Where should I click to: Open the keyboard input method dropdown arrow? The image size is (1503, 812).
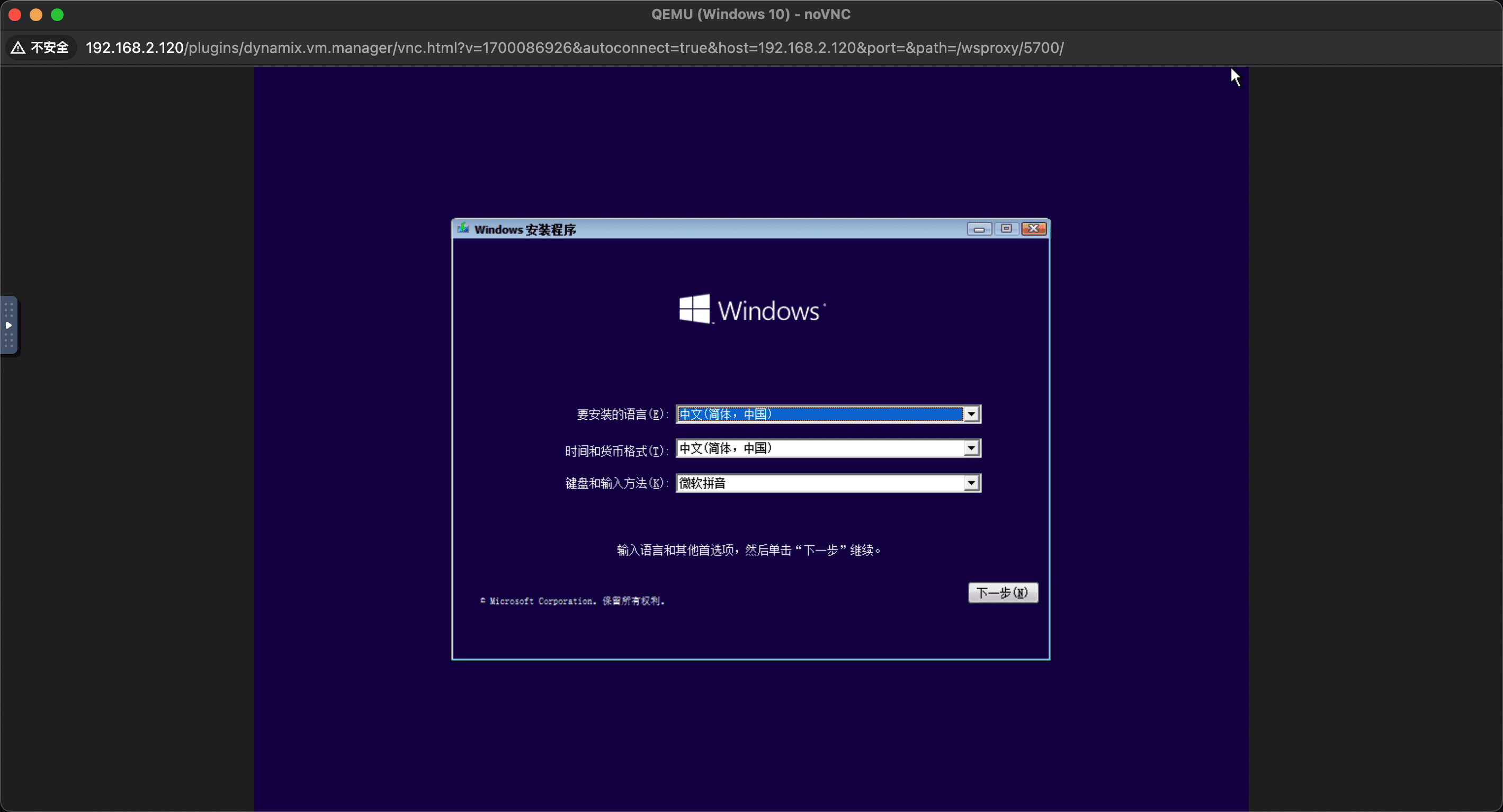(971, 483)
